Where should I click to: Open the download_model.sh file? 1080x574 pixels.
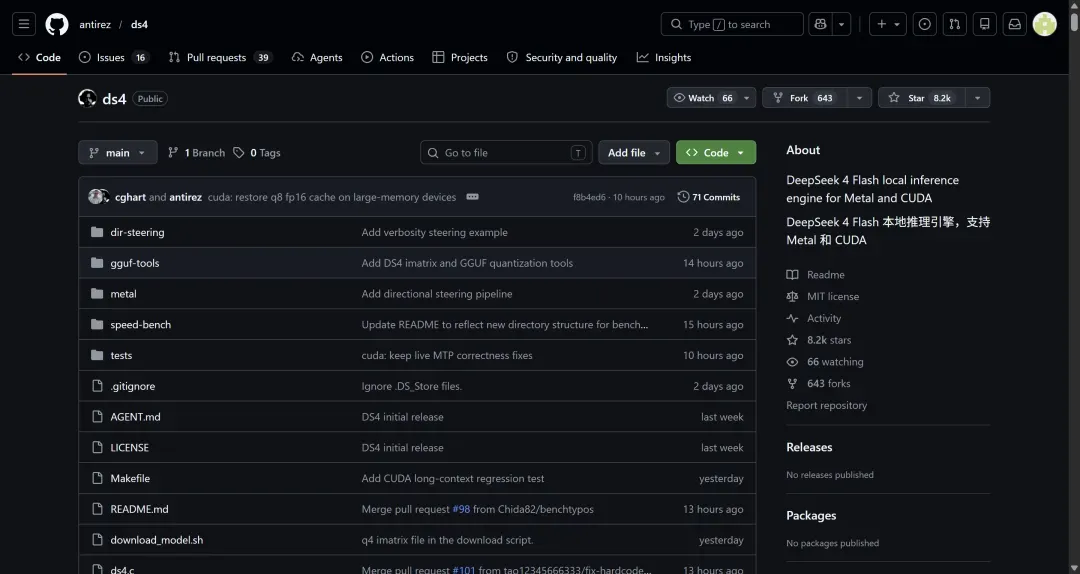pos(157,540)
